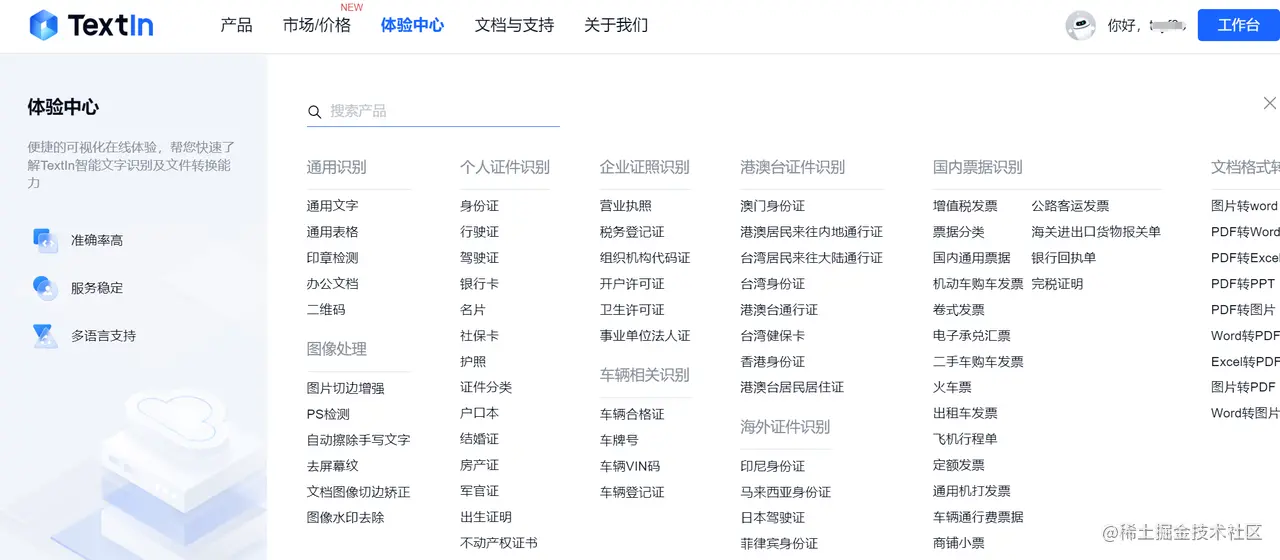The image size is (1280, 560).
Task: Open 行驶证 recognition
Action: point(479,232)
